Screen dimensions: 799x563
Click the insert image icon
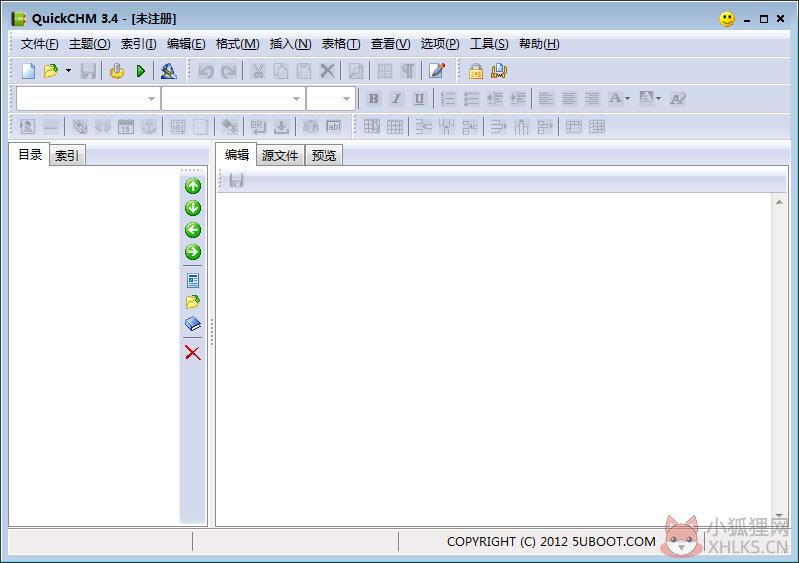point(28,127)
